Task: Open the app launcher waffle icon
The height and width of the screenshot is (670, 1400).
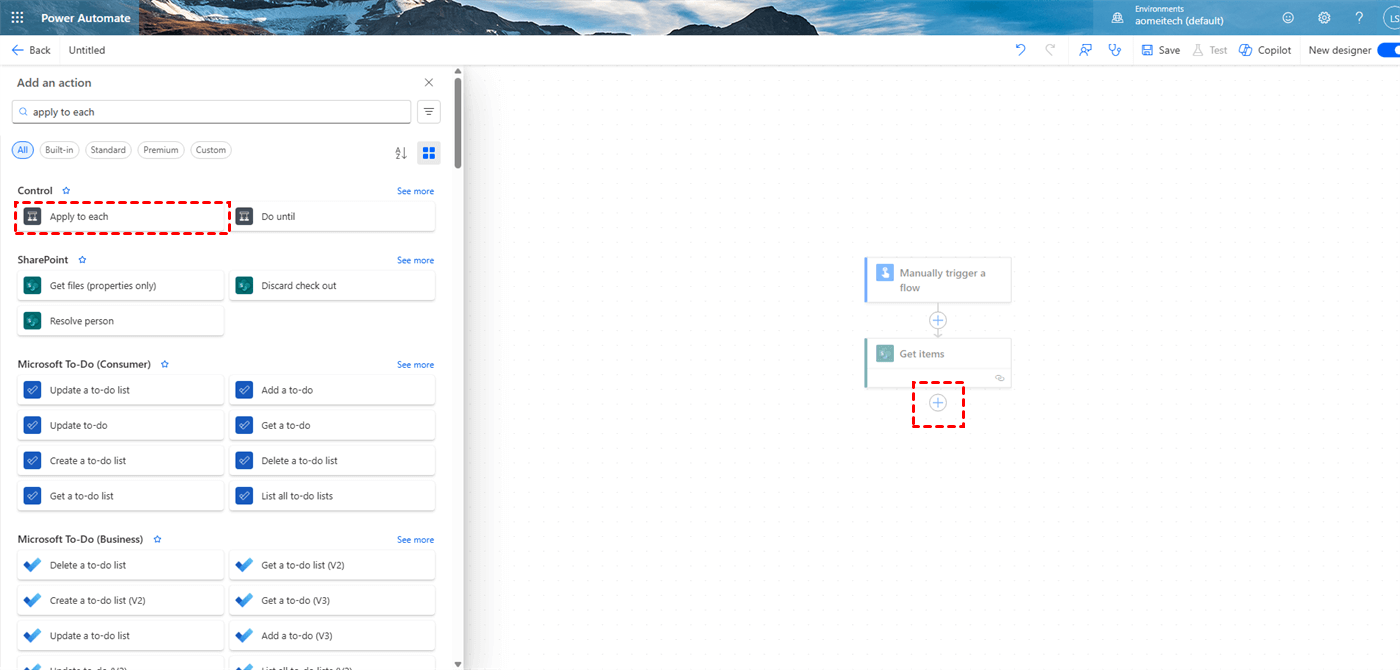Action: coord(17,18)
